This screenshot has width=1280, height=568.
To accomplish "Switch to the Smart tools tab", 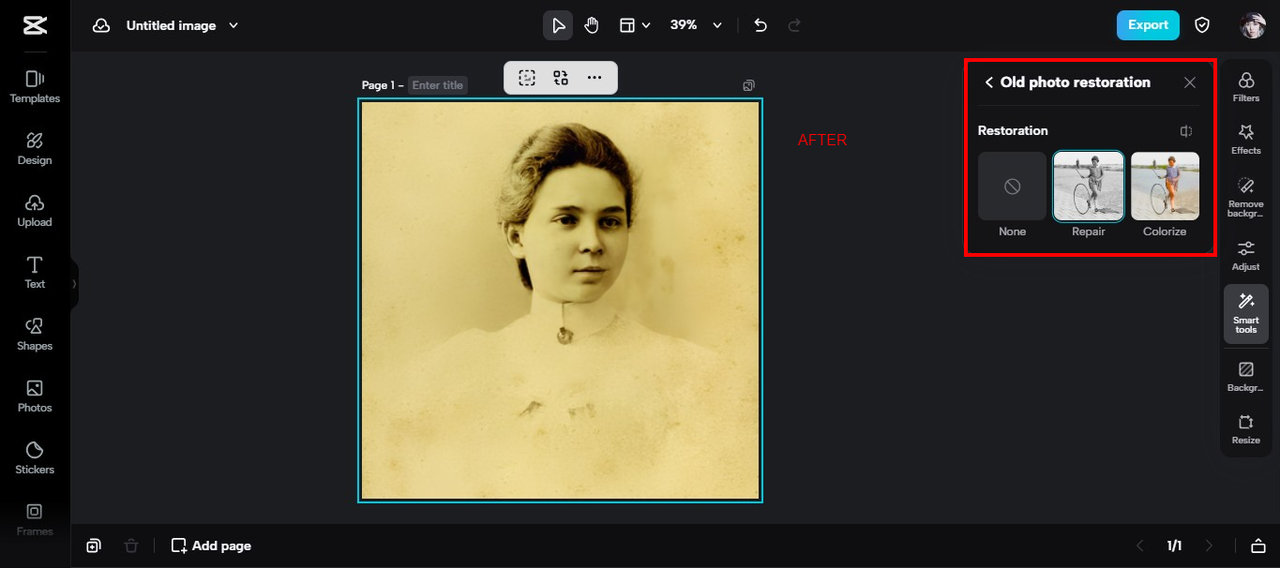I will click(1246, 314).
